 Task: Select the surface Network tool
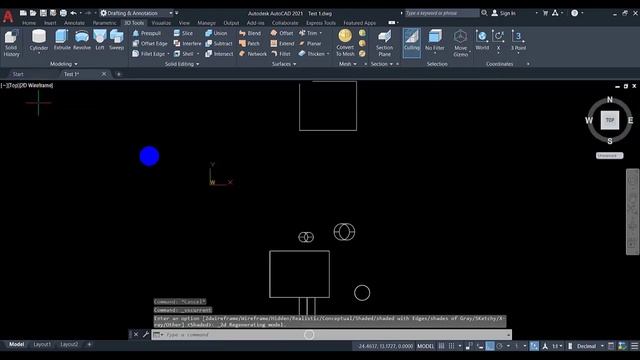point(253,53)
